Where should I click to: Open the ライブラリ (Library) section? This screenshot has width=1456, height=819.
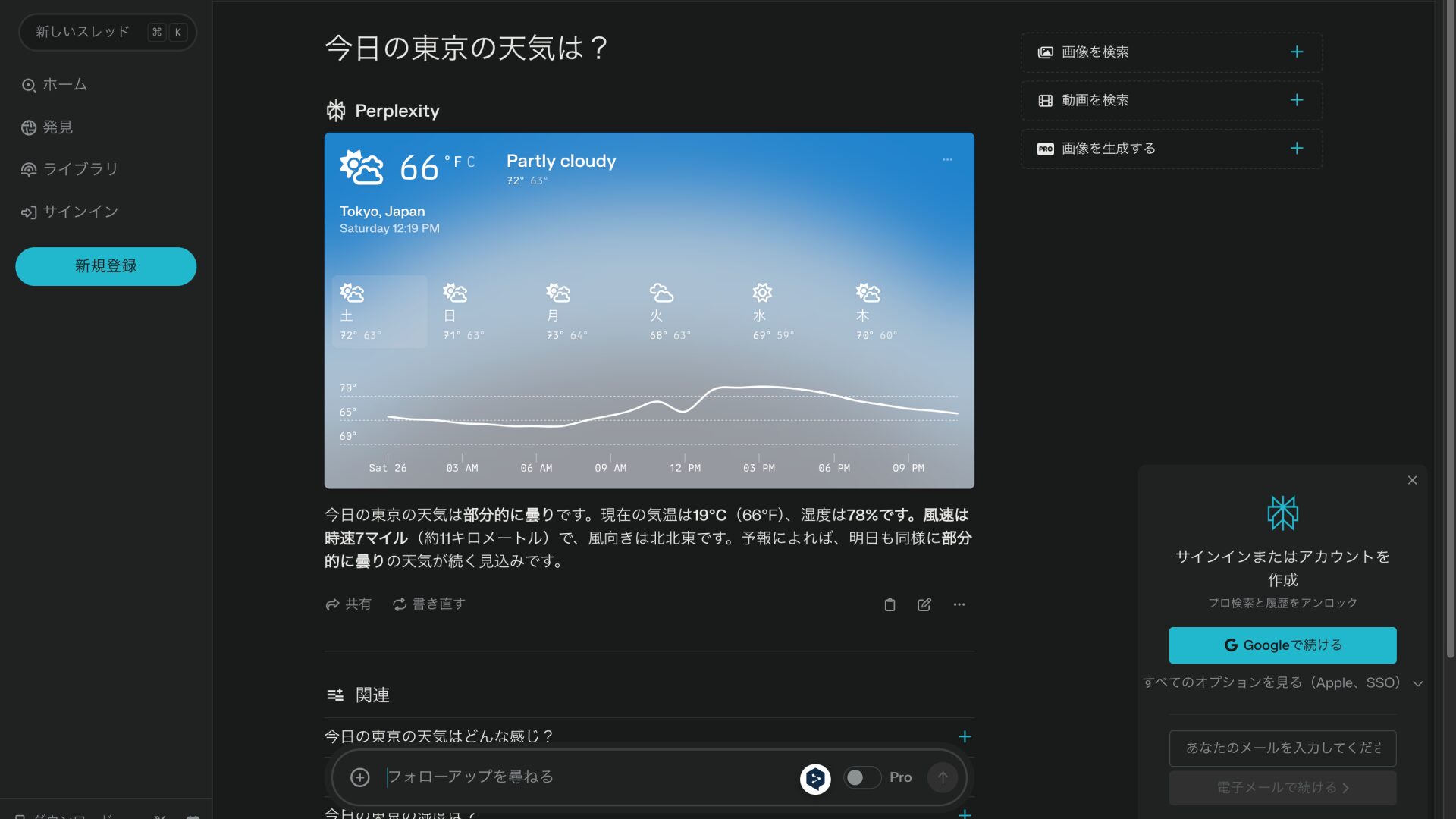[x=80, y=169]
